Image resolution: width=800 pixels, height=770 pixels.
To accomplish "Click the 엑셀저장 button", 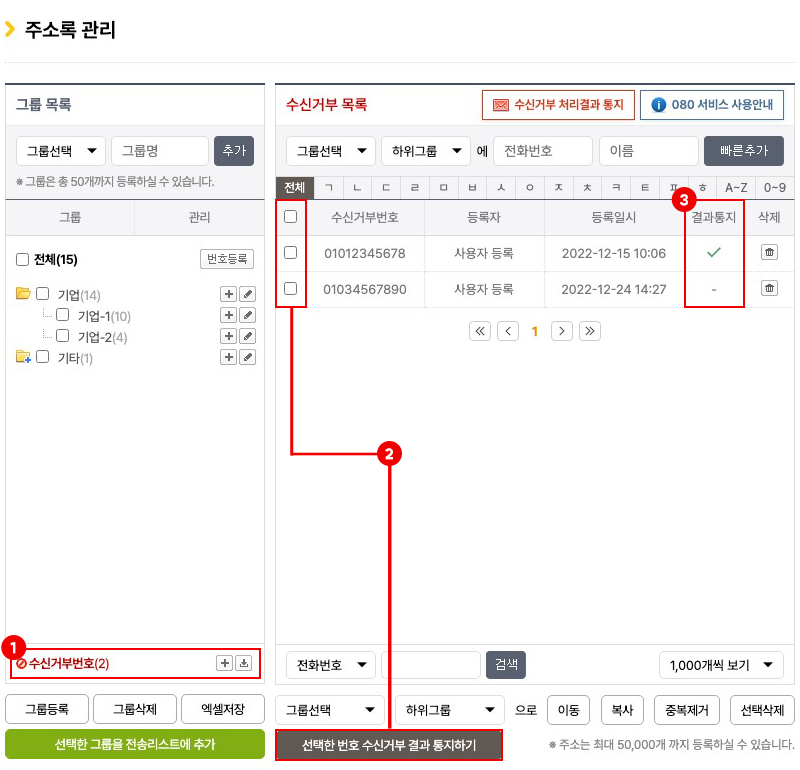I will 223,709.
